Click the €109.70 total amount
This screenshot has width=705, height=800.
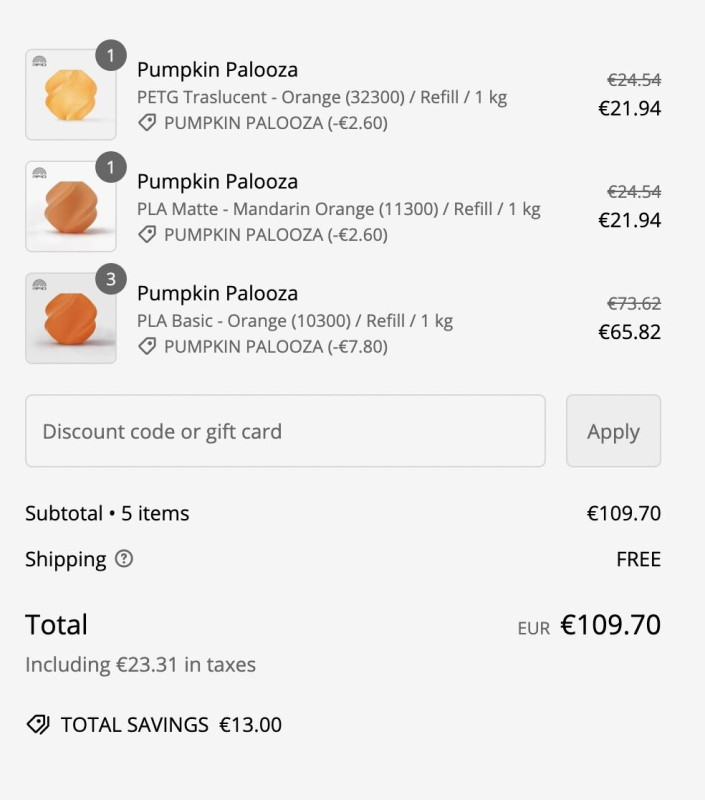click(610, 626)
